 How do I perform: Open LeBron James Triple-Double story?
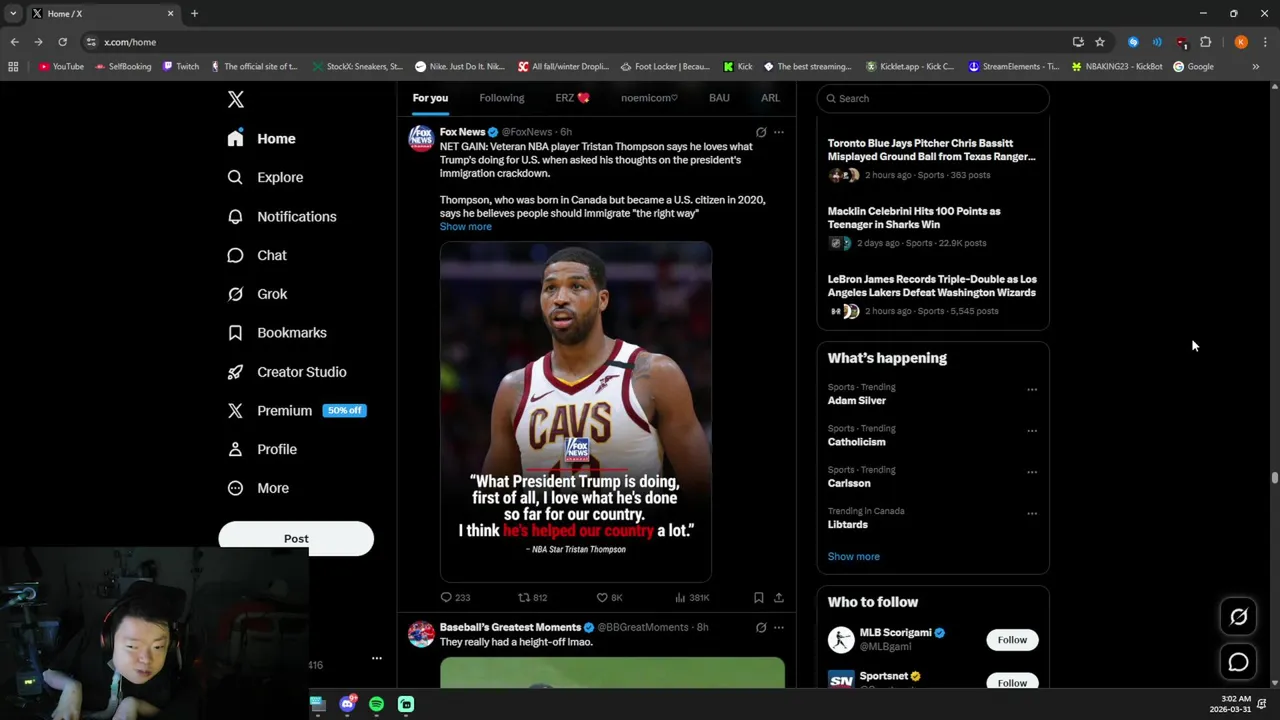click(x=933, y=295)
